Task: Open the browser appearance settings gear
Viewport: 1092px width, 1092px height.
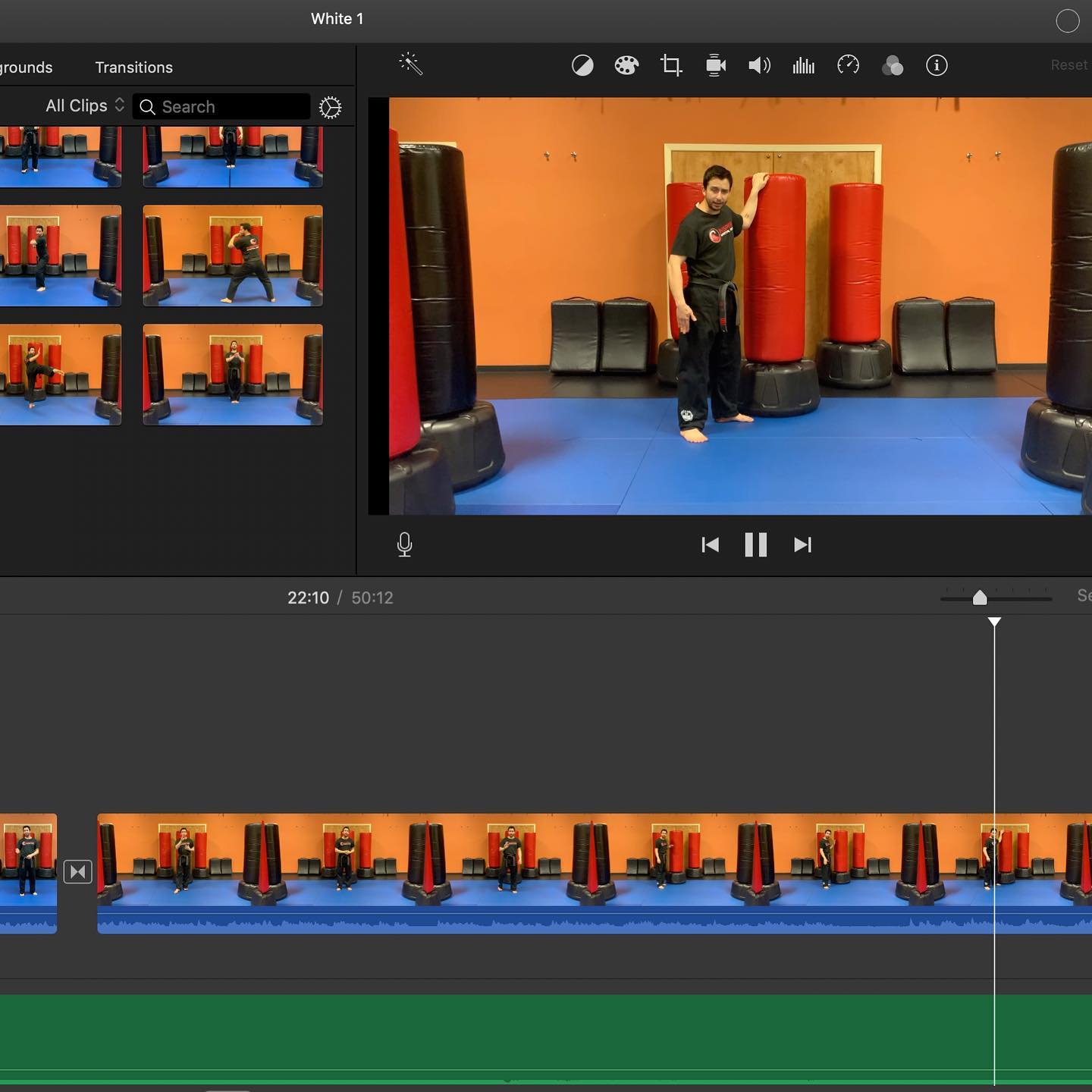Action: (x=330, y=108)
